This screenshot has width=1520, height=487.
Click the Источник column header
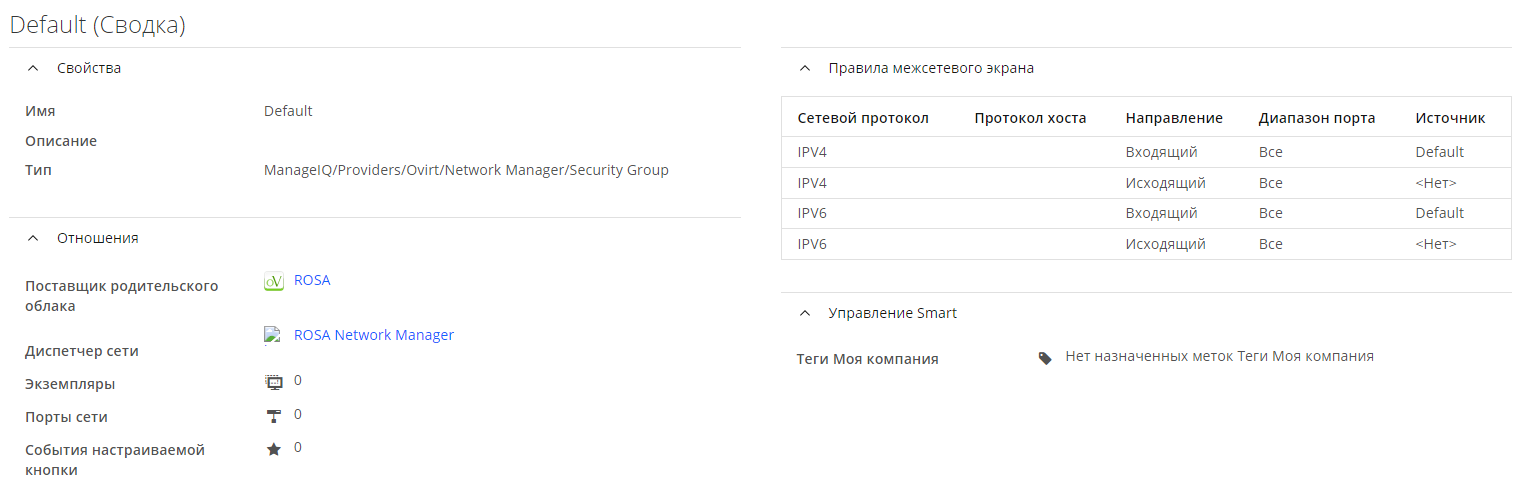pos(1450,118)
